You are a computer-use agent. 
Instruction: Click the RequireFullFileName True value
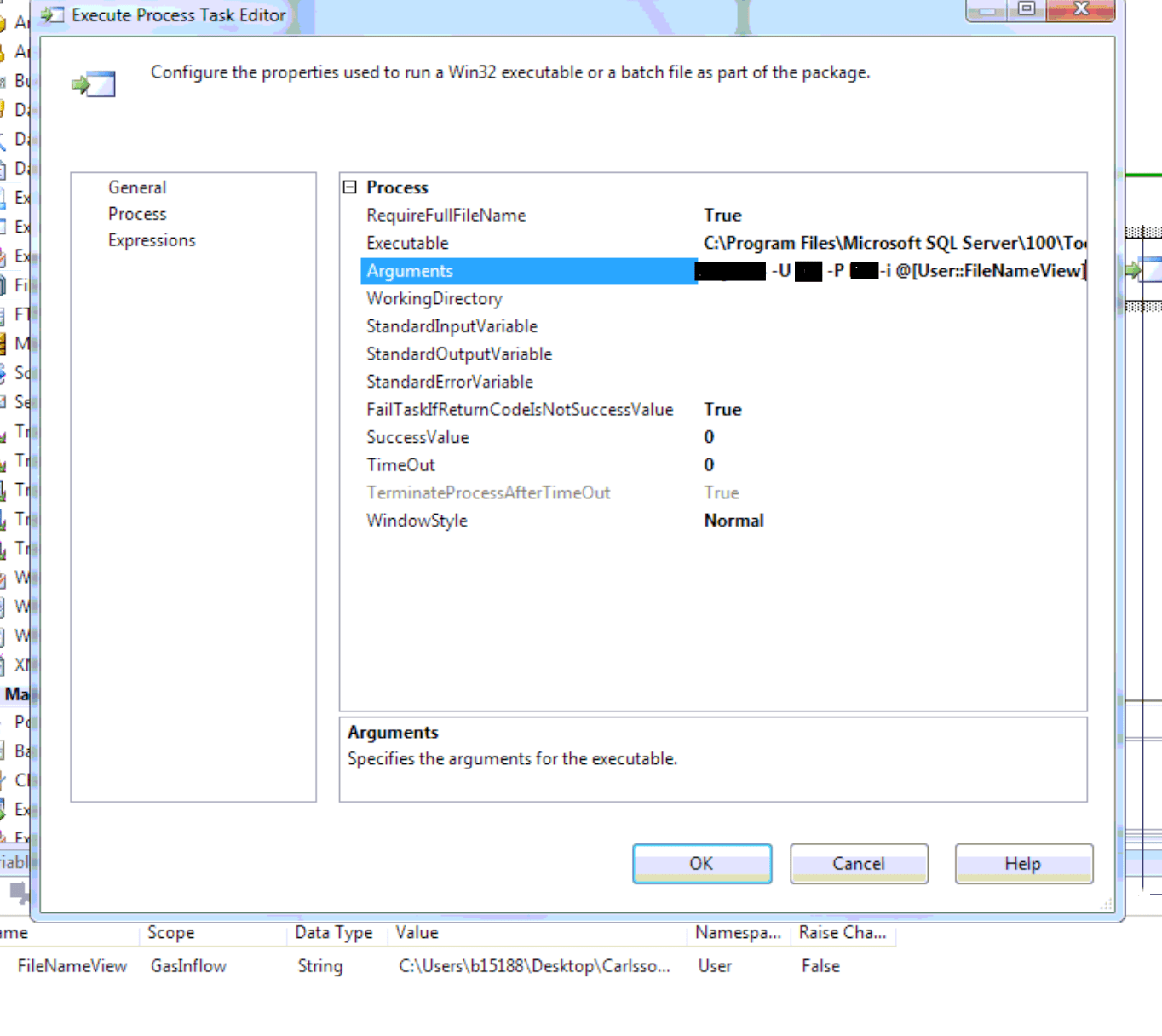pyautogui.click(x=722, y=216)
